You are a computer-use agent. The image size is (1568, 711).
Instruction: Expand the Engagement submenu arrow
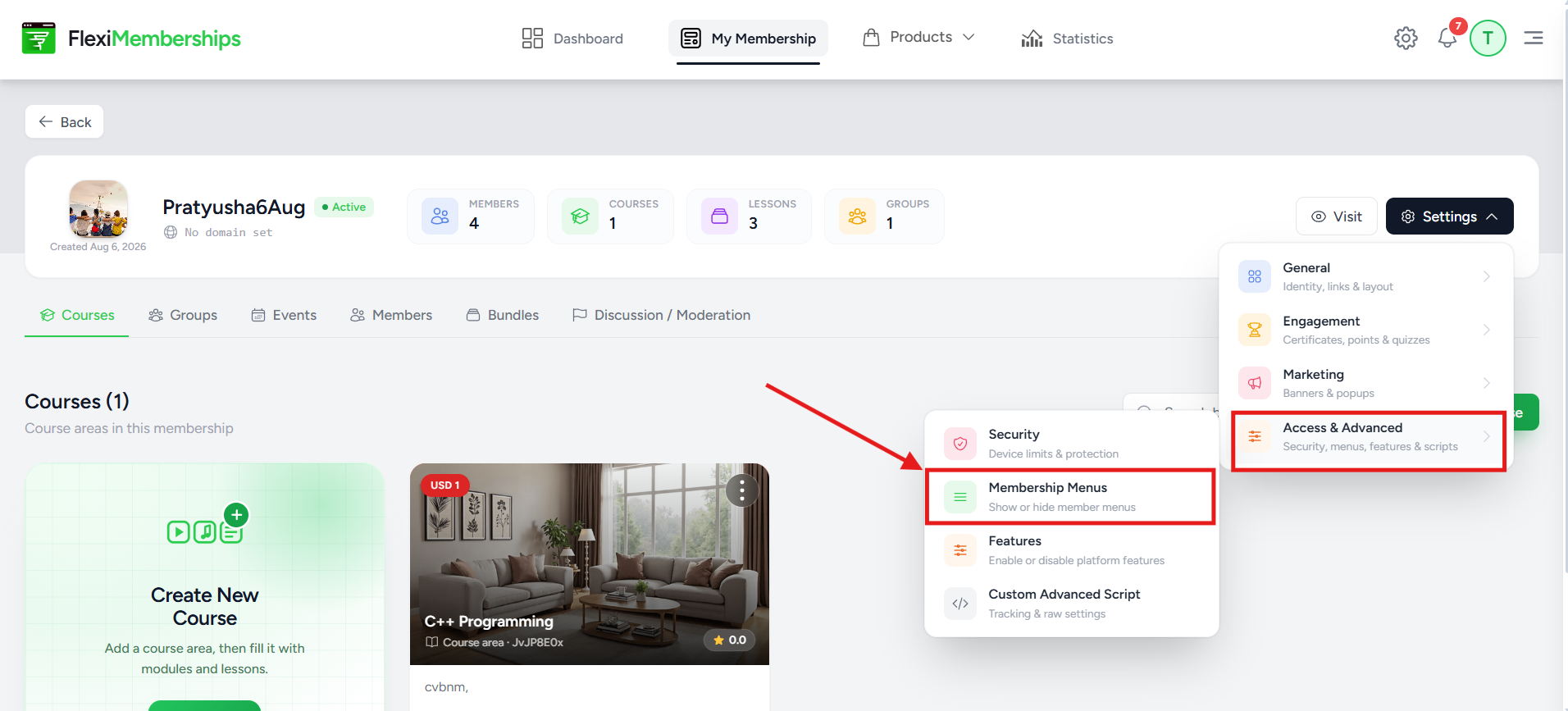click(1486, 330)
